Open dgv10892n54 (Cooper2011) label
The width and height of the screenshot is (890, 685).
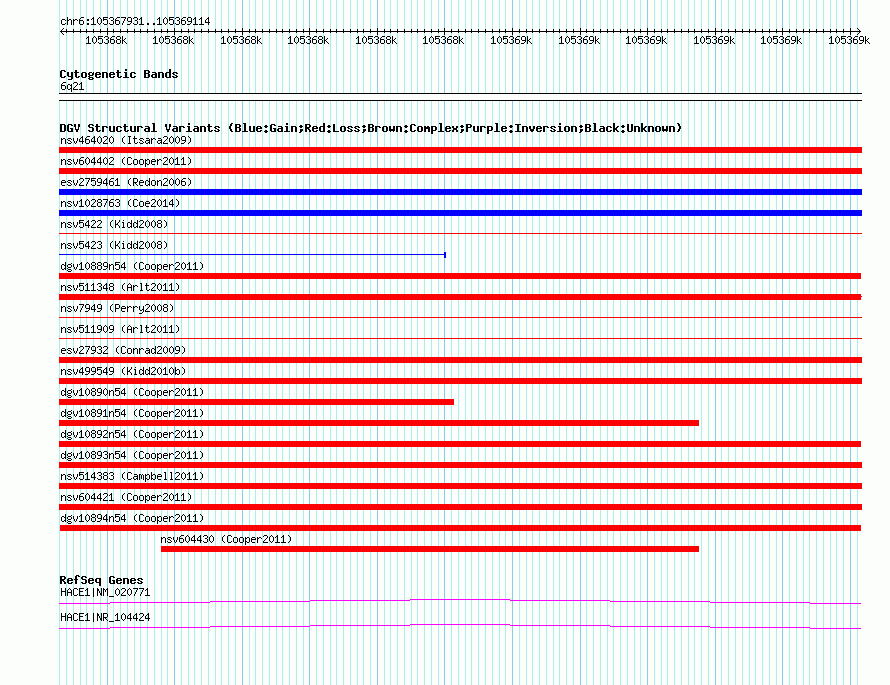click(132, 434)
